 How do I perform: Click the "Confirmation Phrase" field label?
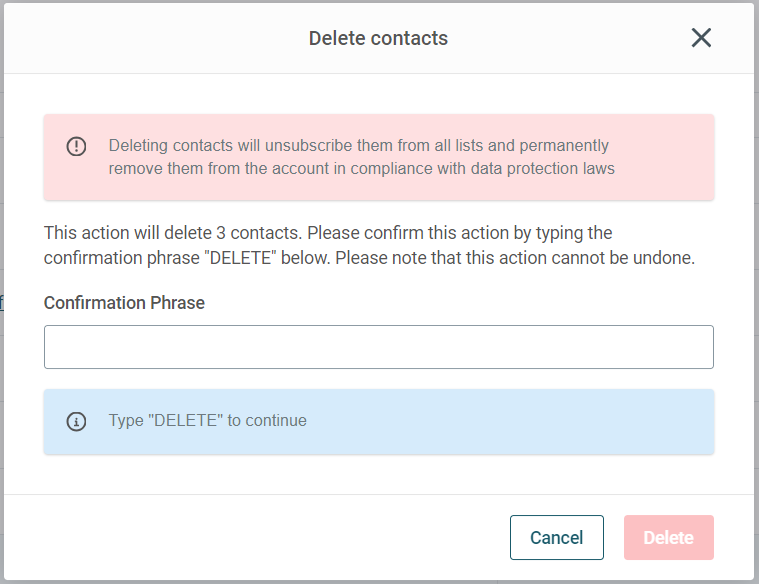coord(124,303)
